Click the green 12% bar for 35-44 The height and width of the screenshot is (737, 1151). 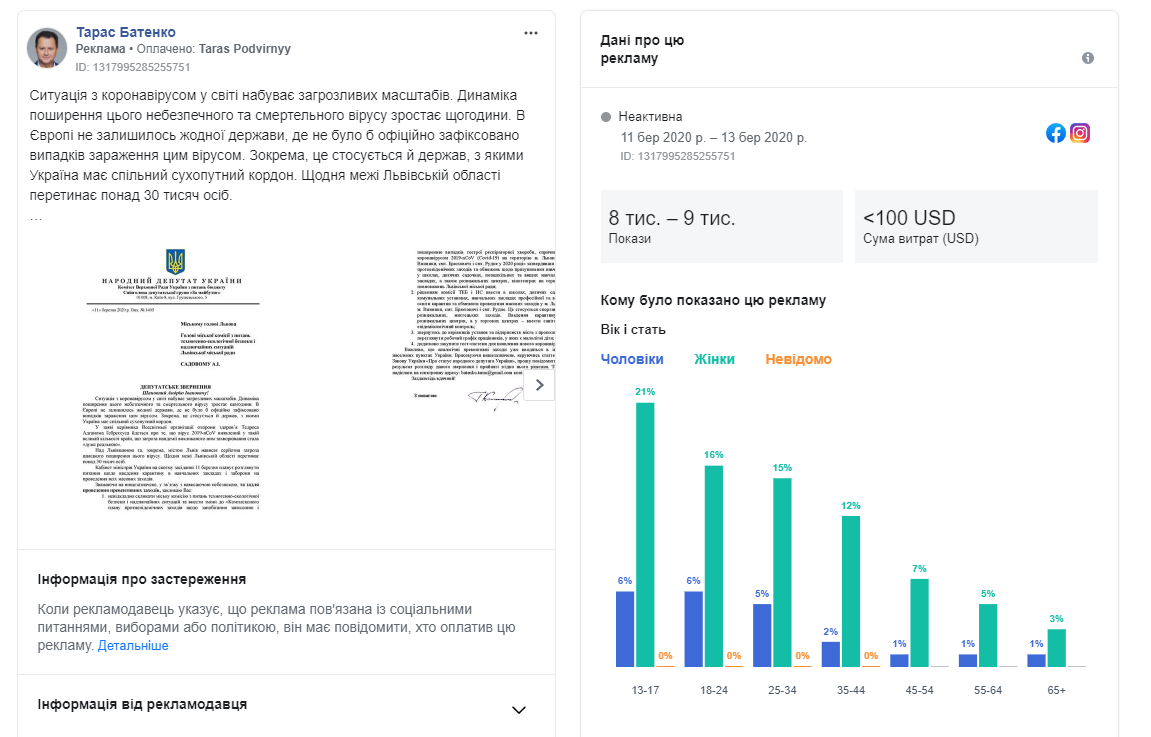(x=851, y=591)
